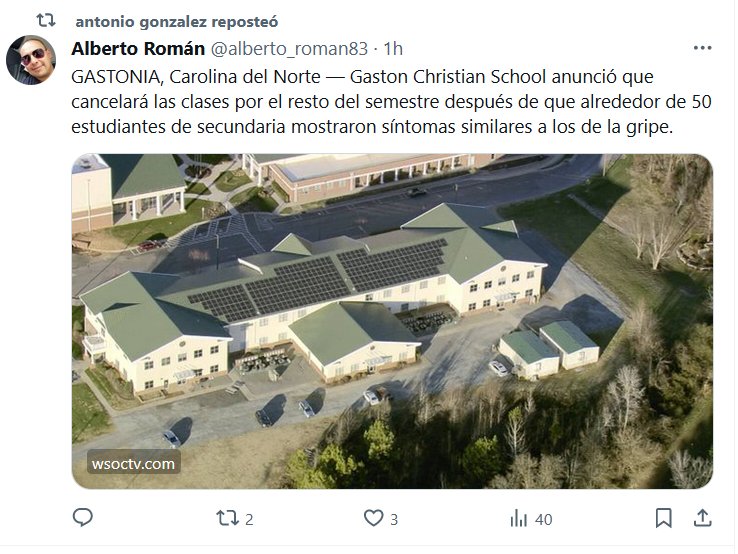Screen dimensions: 738x554
Task: Click the like count number 3
Action: coord(395,519)
